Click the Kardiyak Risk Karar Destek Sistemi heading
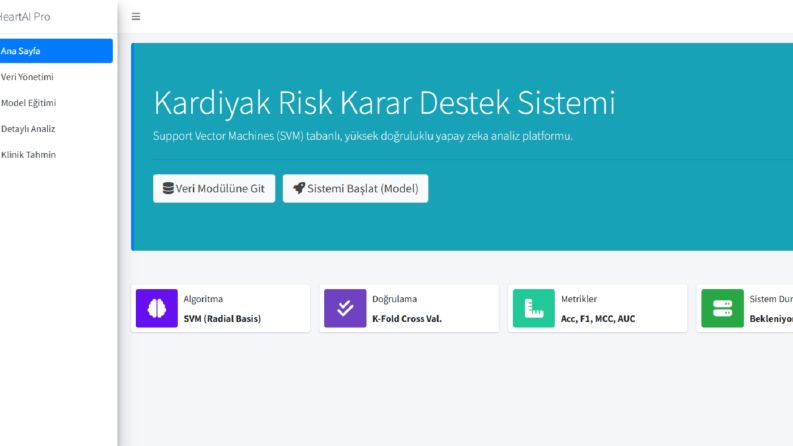Image resolution: width=793 pixels, height=446 pixels. click(x=384, y=103)
